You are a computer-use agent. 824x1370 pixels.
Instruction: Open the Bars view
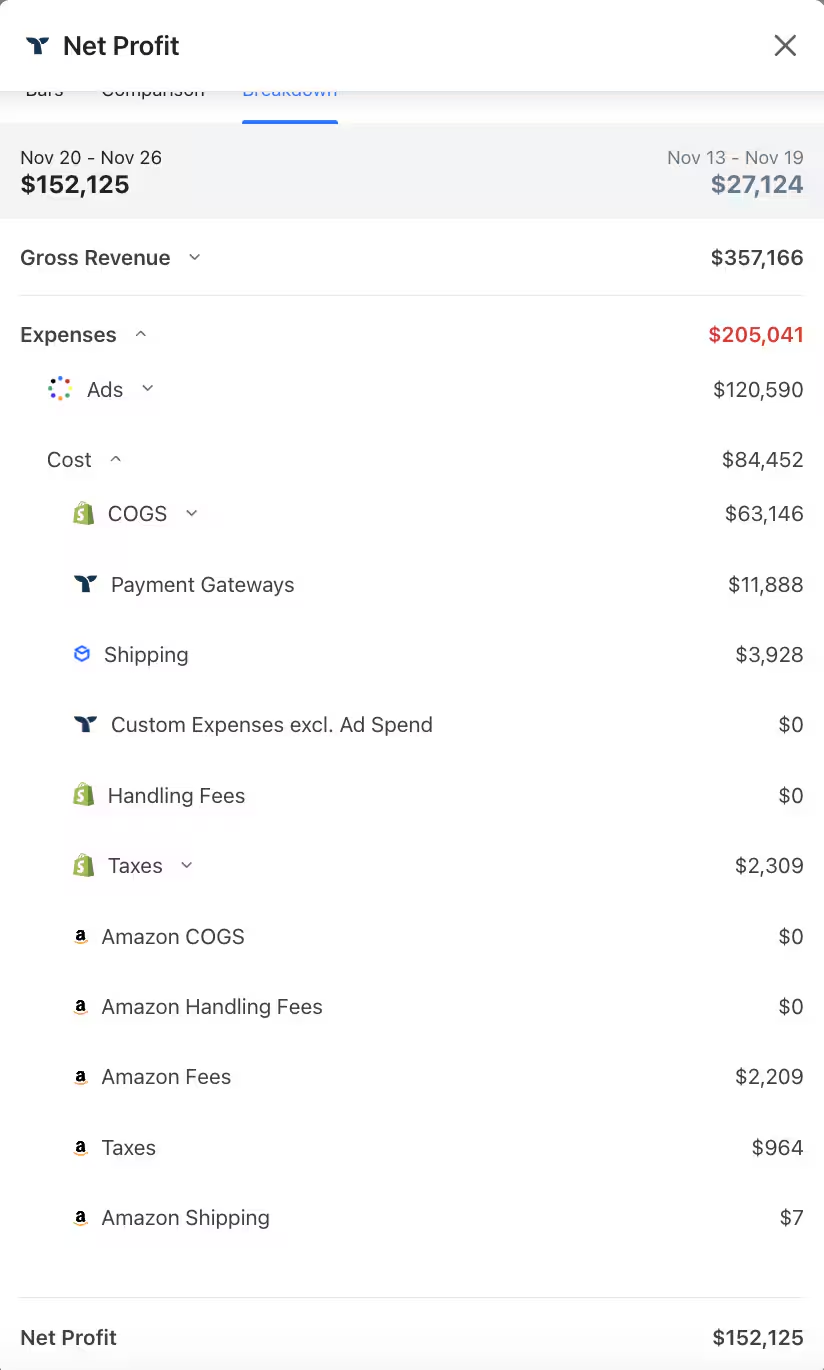point(43,92)
